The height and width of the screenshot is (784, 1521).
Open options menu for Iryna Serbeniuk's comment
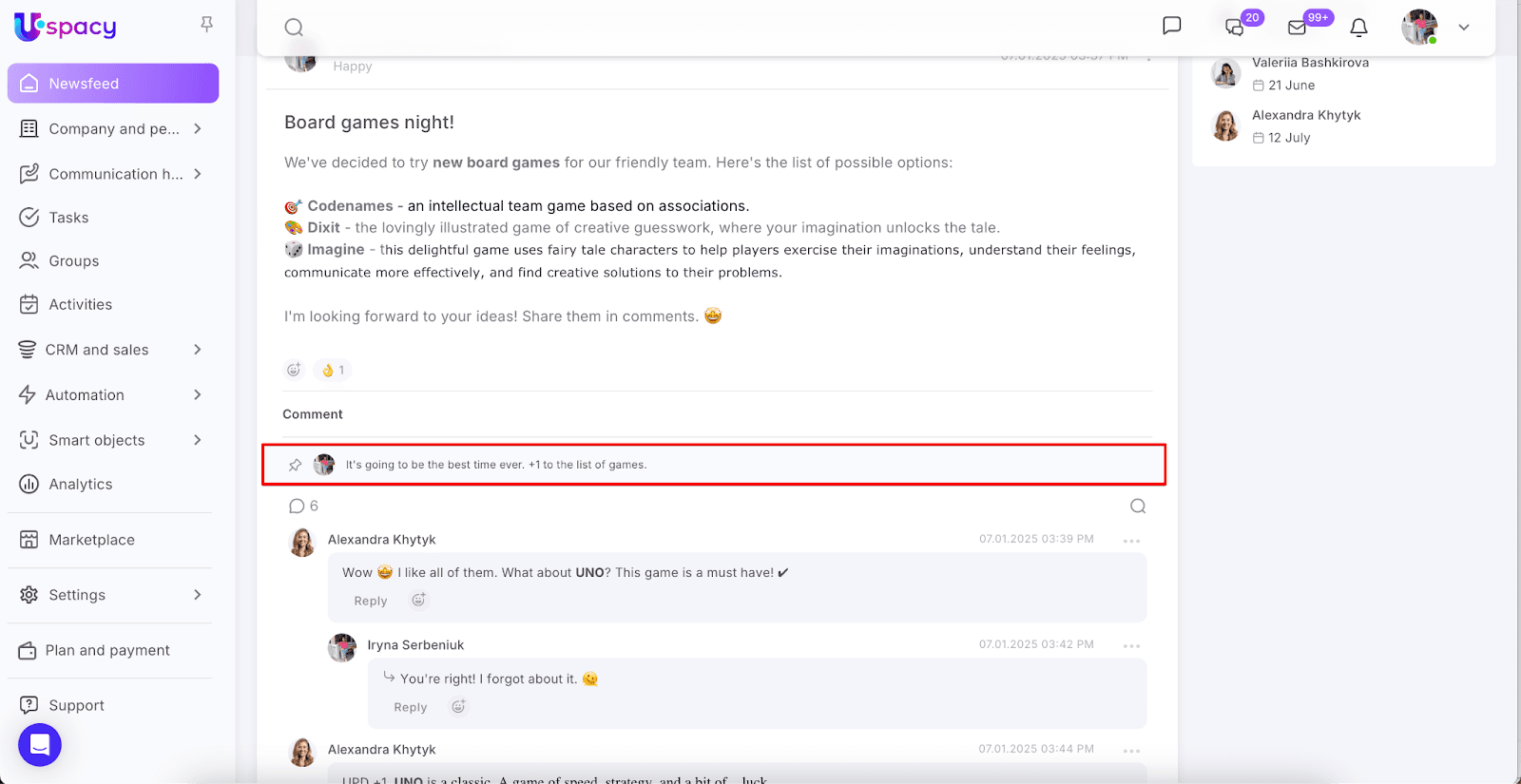pos(1131,646)
